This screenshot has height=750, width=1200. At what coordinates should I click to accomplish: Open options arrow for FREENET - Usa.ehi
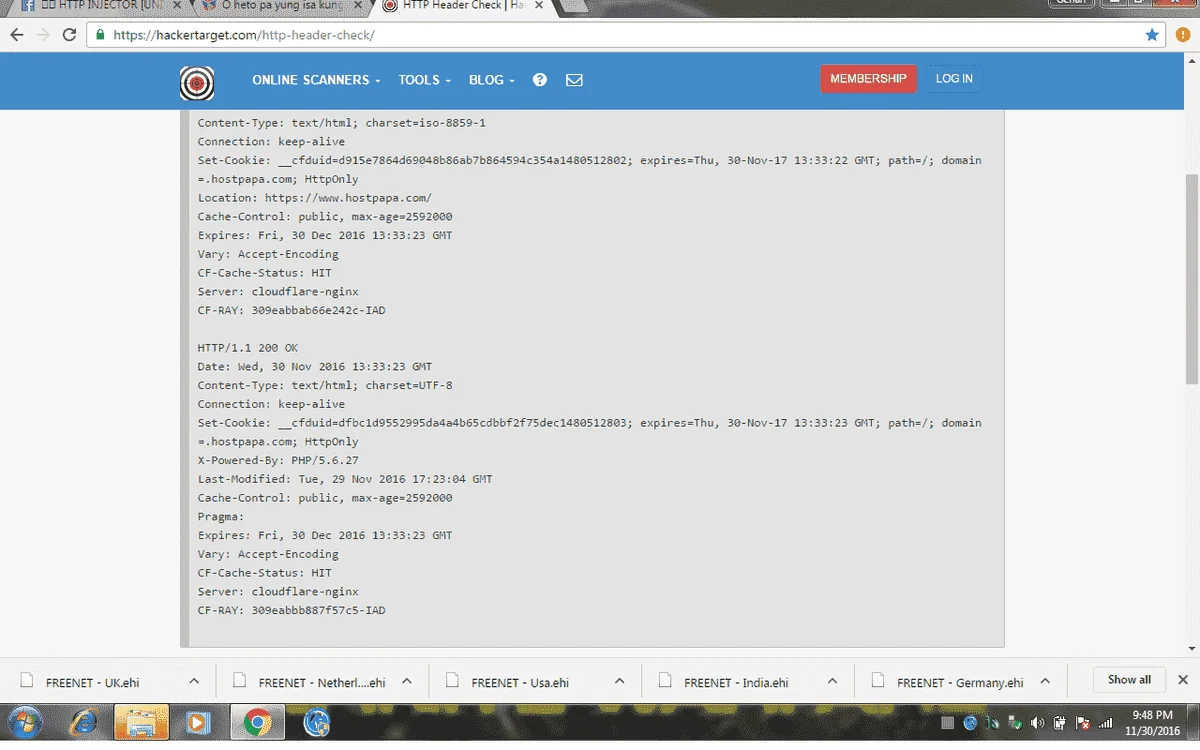click(620, 681)
